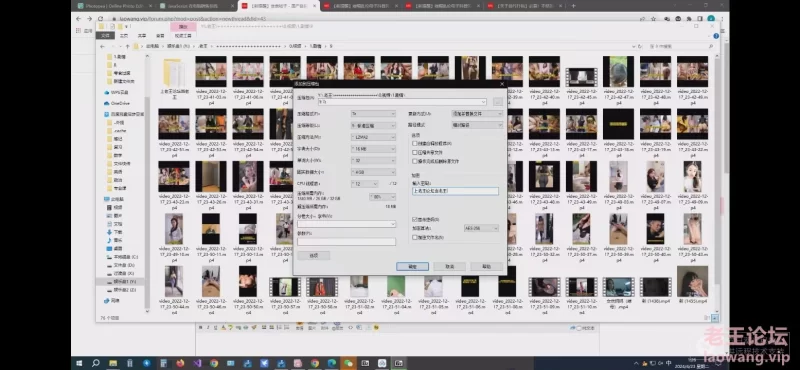
Task: Open the archive format 7z dropdown
Action: point(373,113)
